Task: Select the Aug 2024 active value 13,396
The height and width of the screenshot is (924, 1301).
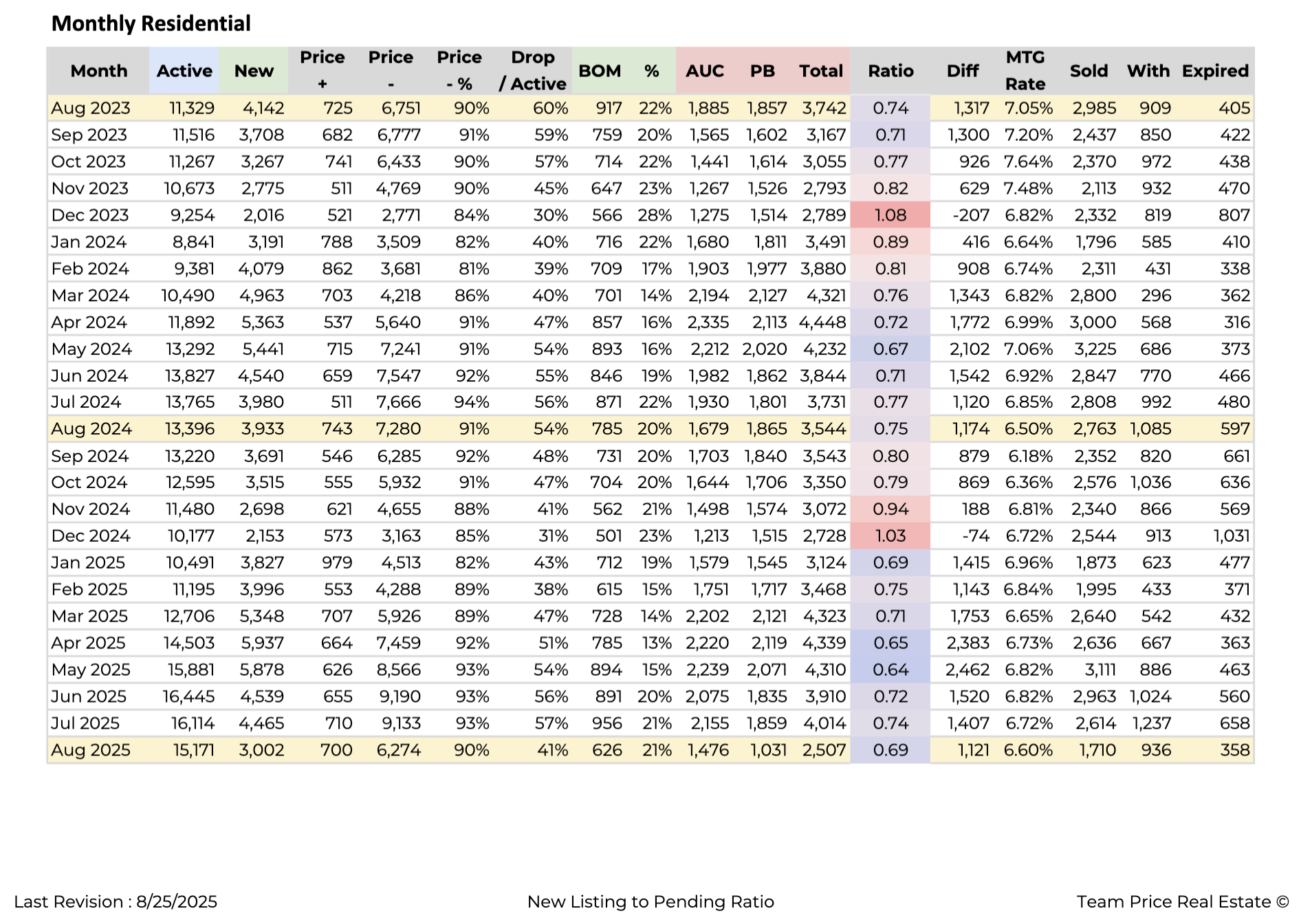Action: point(190,429)
